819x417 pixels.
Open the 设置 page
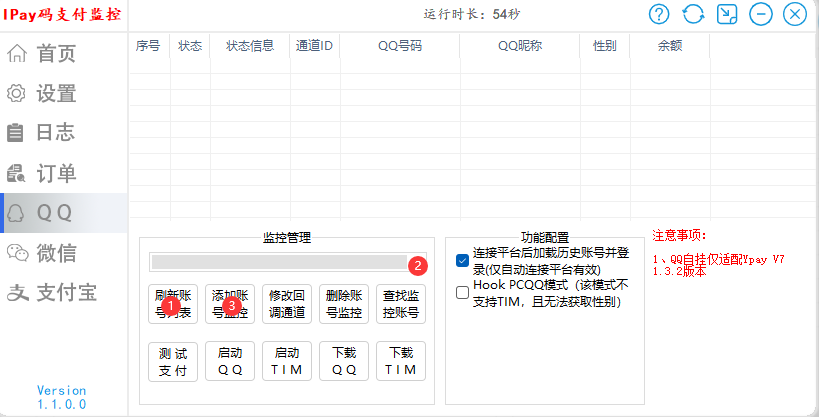(x=56, y=93)
